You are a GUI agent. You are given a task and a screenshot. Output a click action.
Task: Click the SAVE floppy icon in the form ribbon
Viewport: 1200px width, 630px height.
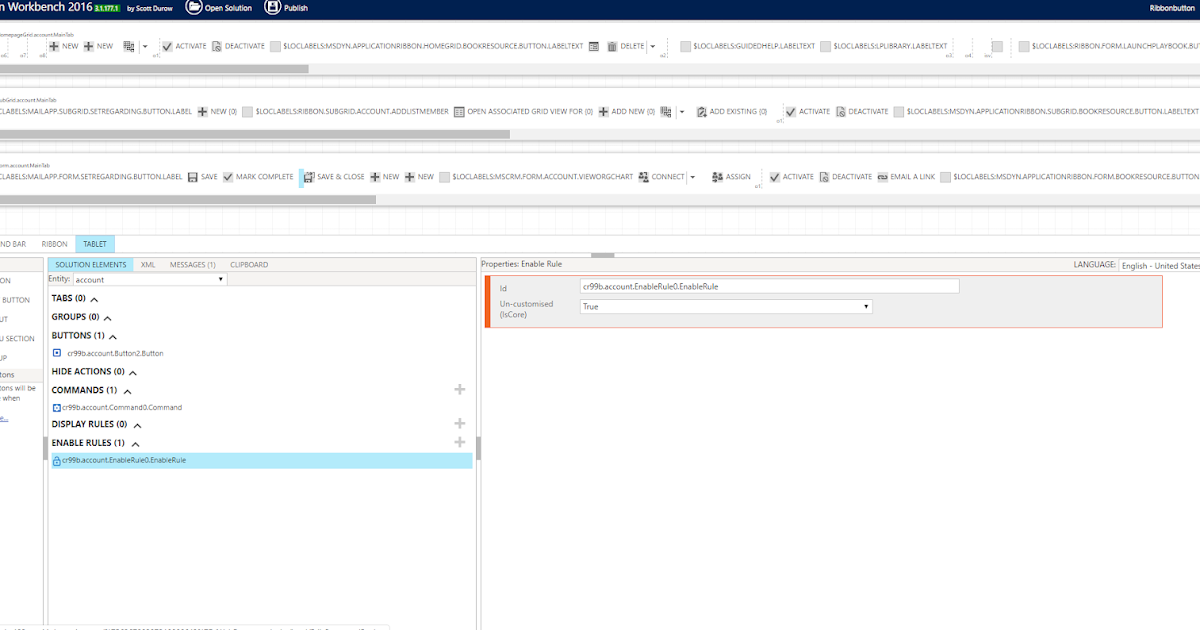click(194, 176)
